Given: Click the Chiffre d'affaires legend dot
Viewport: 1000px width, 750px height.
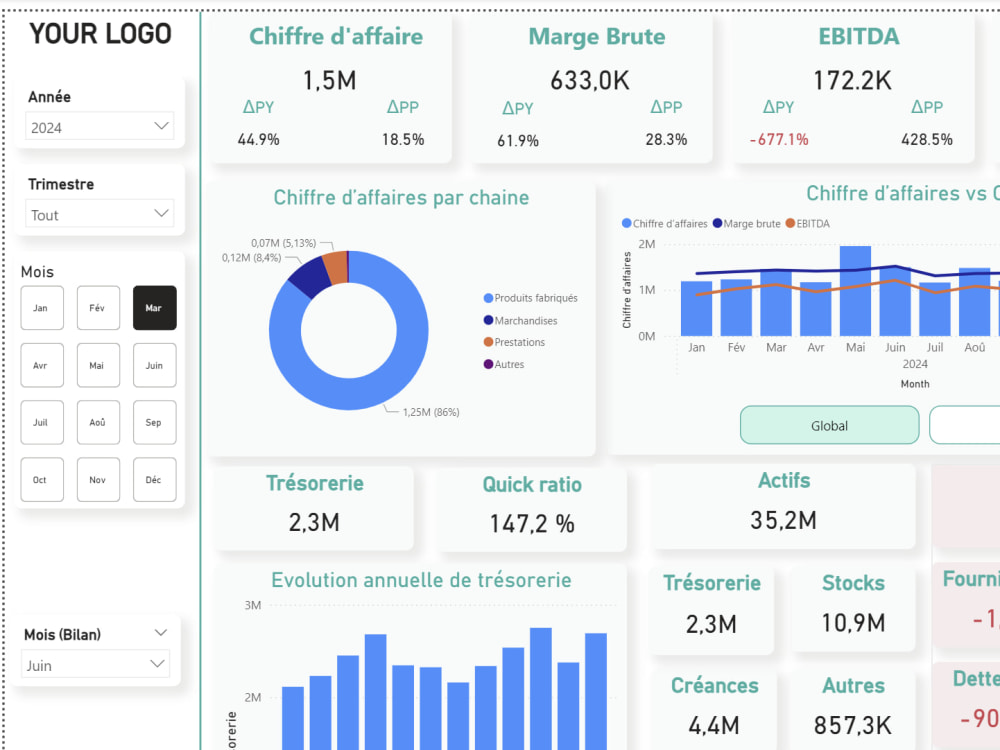Looking at the screenshot, I should click(625, 224).
